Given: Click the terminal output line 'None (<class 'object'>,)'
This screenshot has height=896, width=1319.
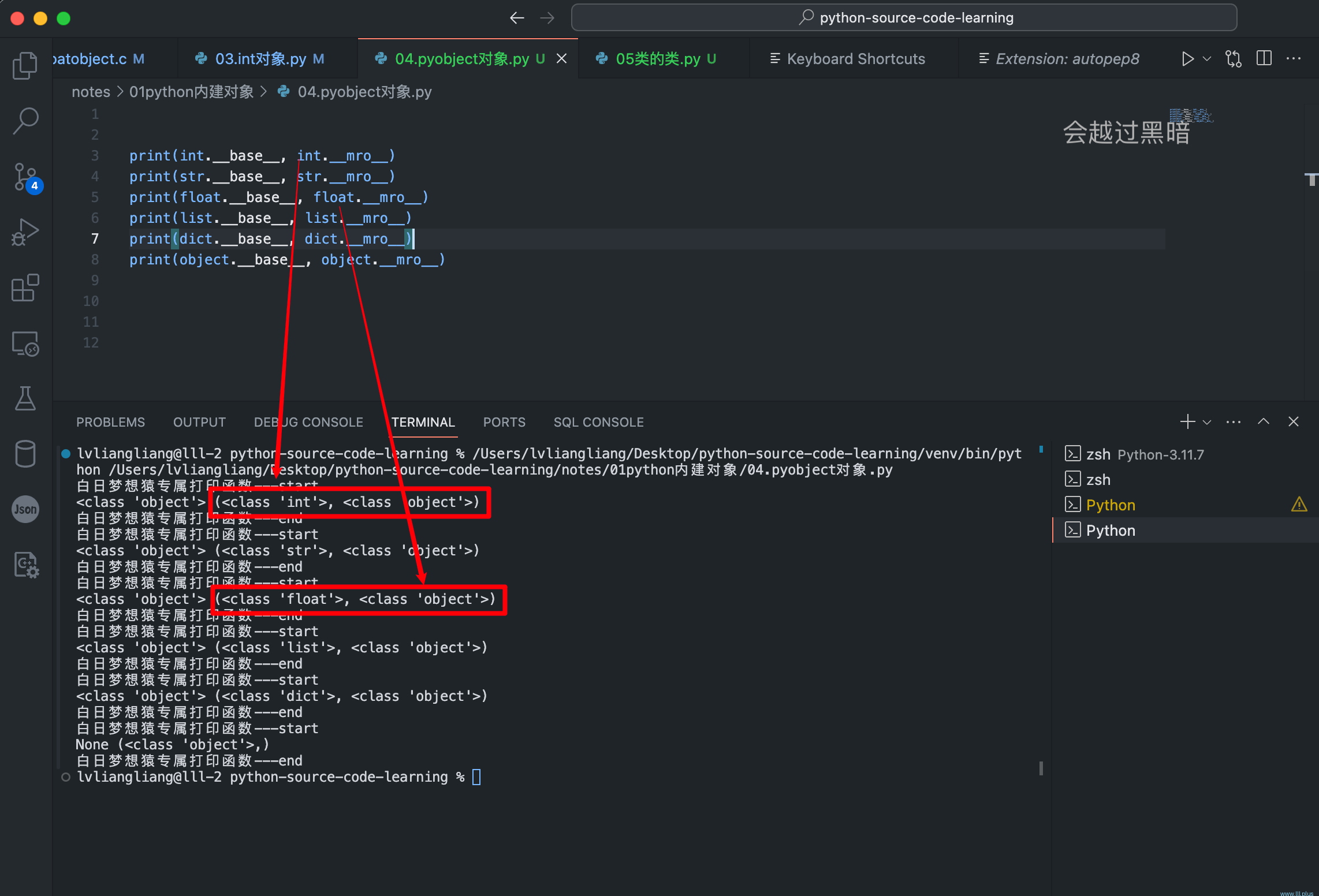Looking at the screenshot, I should (x=173, y=745).
